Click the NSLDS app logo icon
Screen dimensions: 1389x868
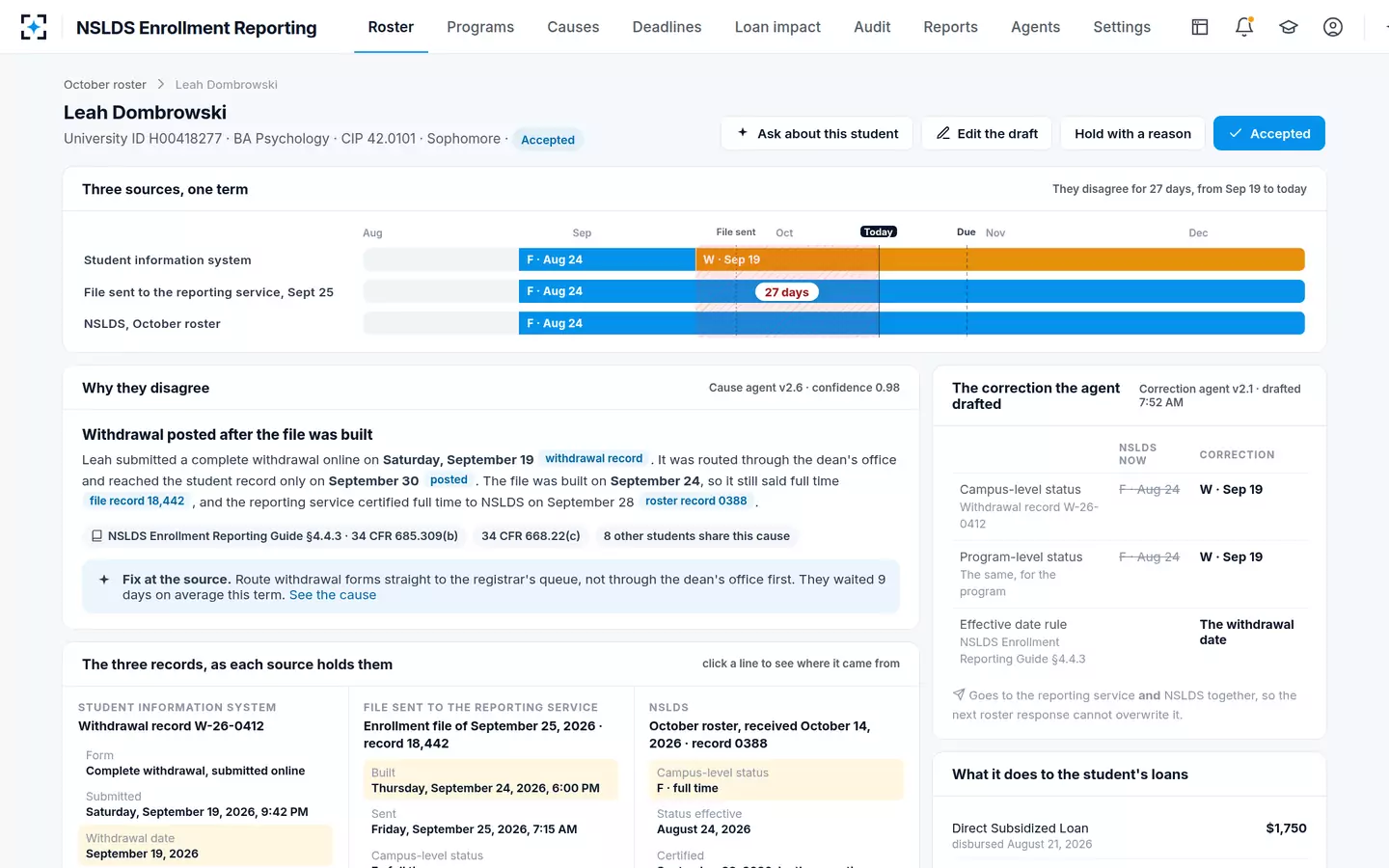[34, 27]
